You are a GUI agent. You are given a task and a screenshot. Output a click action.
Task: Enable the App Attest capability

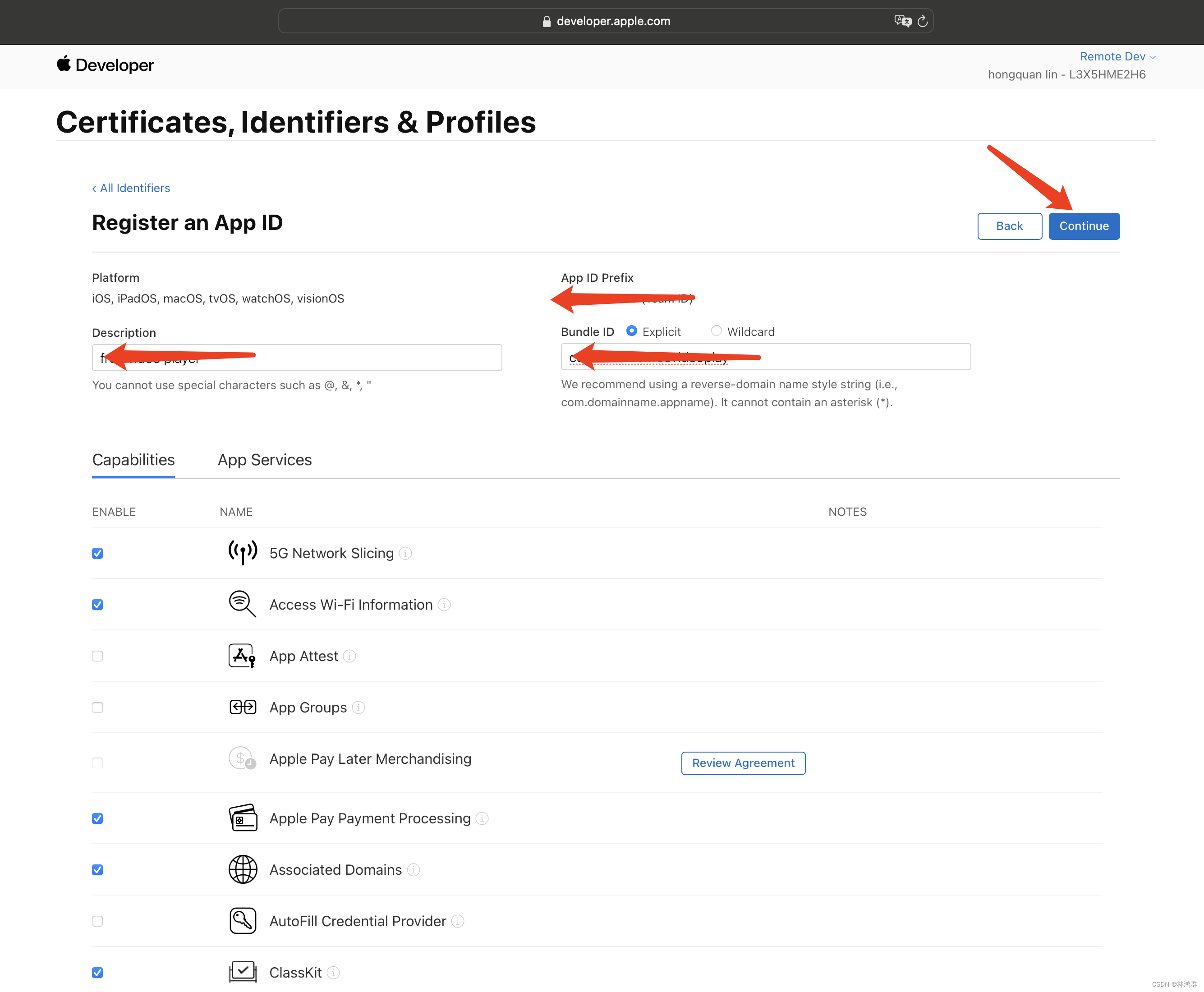[98, 656]
